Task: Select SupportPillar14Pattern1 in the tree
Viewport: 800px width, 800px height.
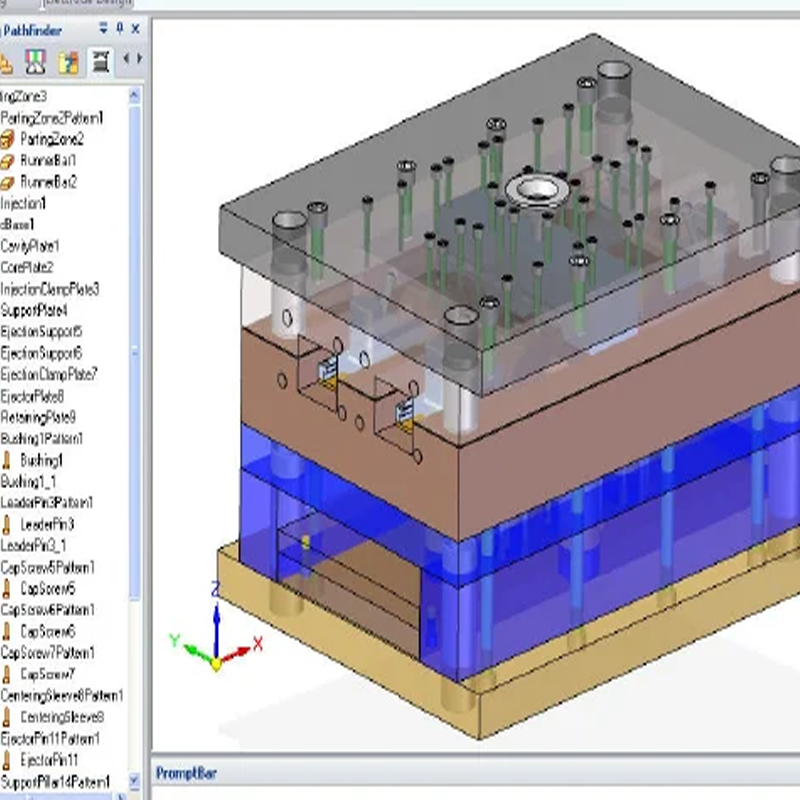Action: point(55,782)
